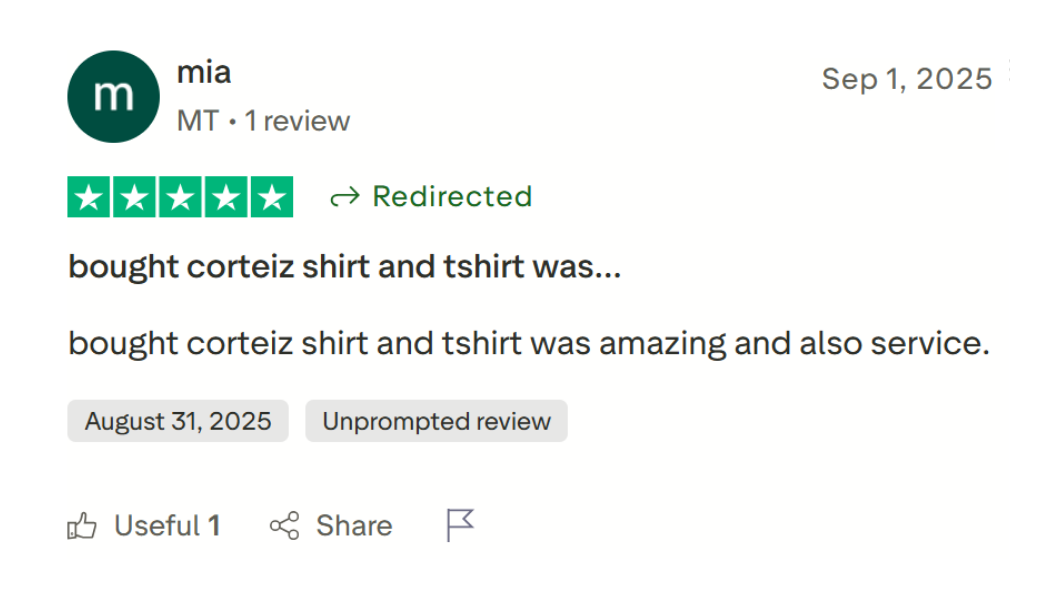Image resolution: width=1058 pixels, height=597 pixels.
Task: Click the fourth green rating star
Action: coord(226,197)
